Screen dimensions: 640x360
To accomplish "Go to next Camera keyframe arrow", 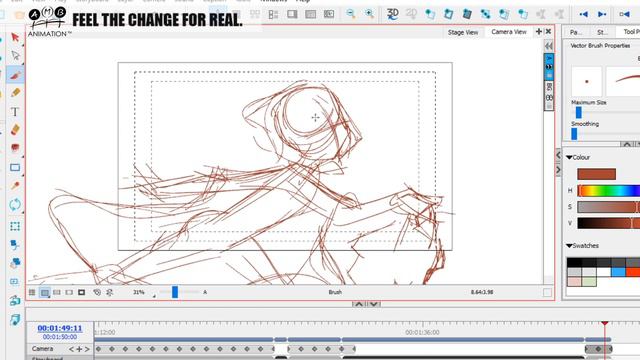I will pos(87,349).
